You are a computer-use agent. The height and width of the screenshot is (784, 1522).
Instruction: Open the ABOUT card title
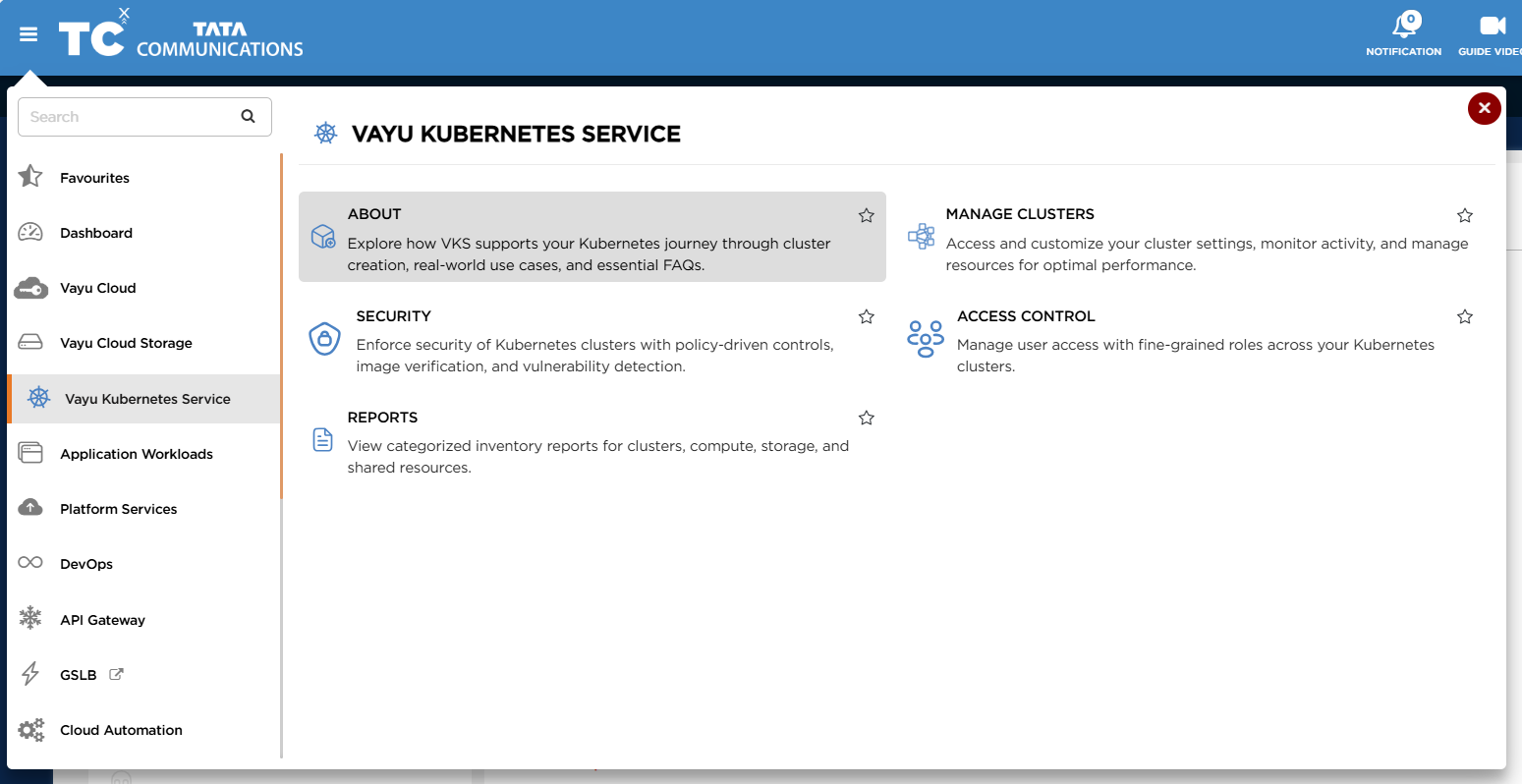point(374,214)
